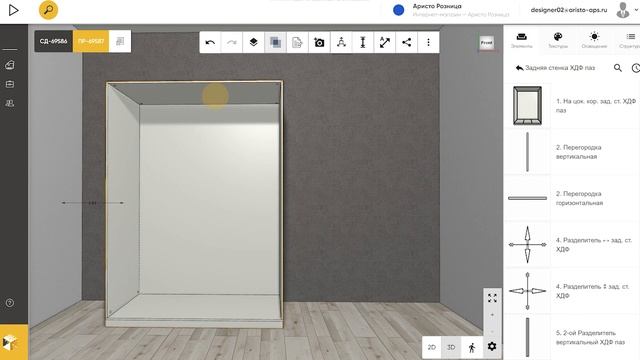640x360 pixels.
Task: Take a snapshot with camera icon
Action: tap(319, 42)
